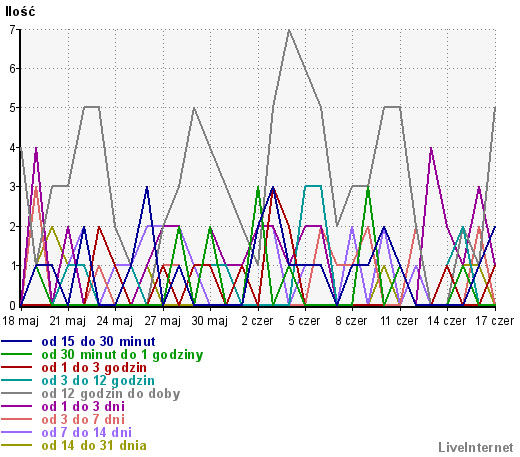Click the '2 czer' x-axis date label

coord(257,321)
